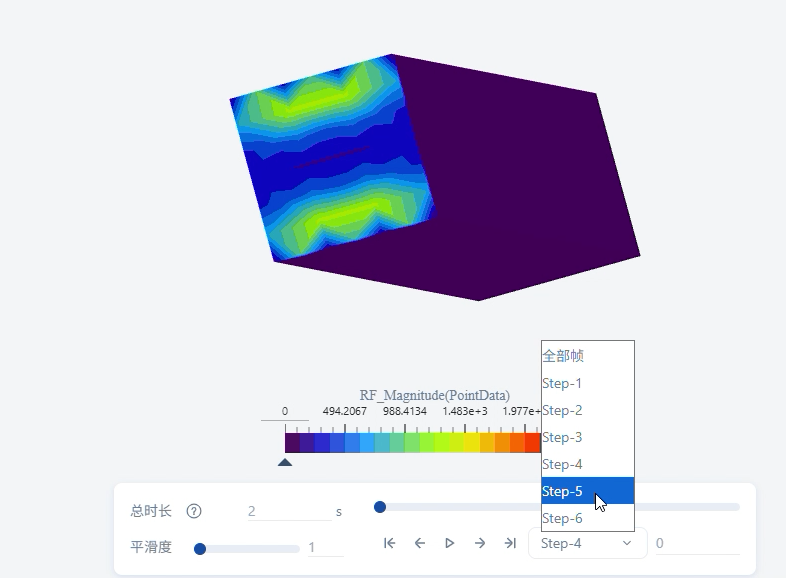Viewport: 786px width, 578px height.
Task: Click the frame progress slider handle
Action: [x=380, y=507]
